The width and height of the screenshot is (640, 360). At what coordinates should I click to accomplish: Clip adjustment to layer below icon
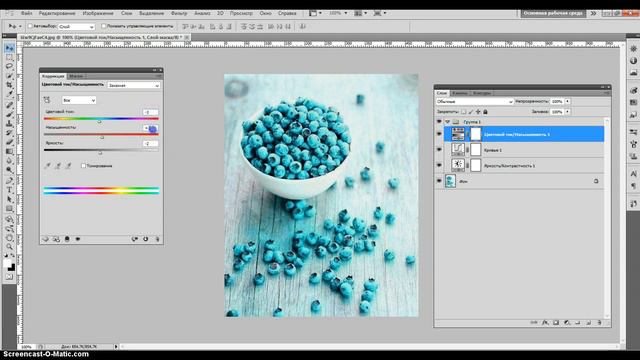pyautogui.click(x=67, y=239)
